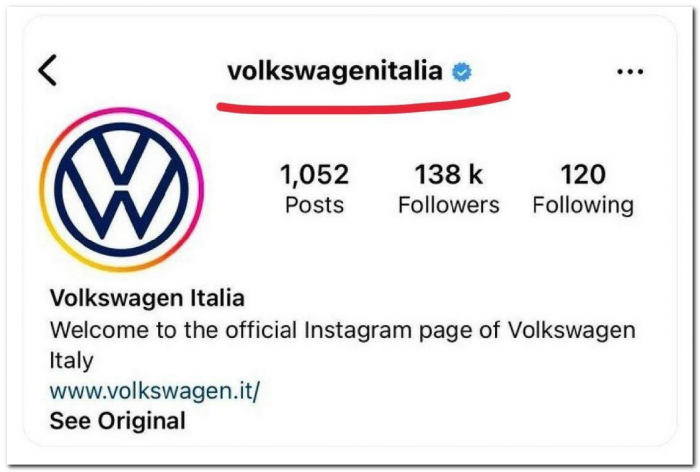Click the word Italy in the bio
Viewport: 700px width, 472px height.
coord(71,361)
